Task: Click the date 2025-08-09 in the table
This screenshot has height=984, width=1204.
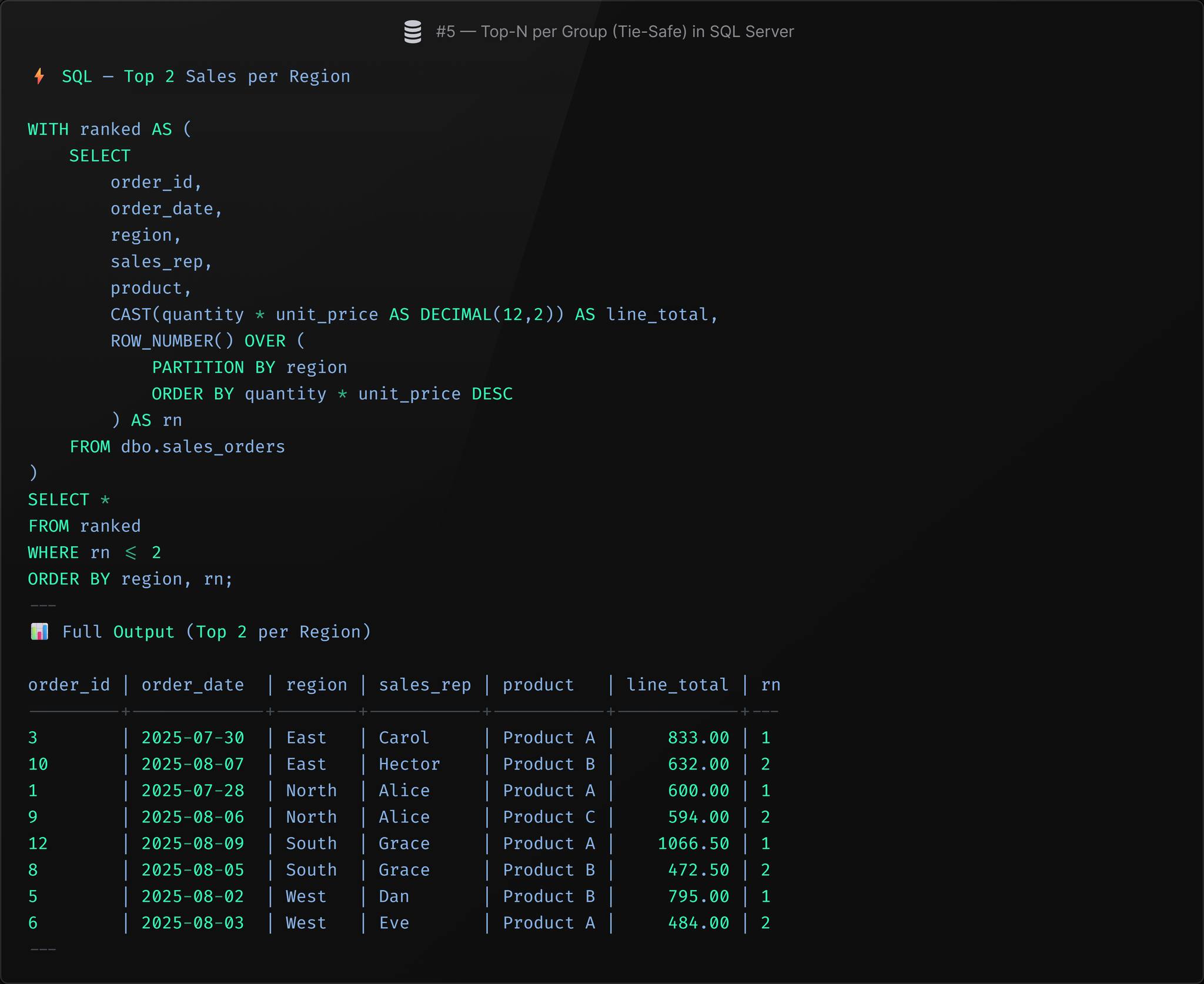Action: pos(193,844)
